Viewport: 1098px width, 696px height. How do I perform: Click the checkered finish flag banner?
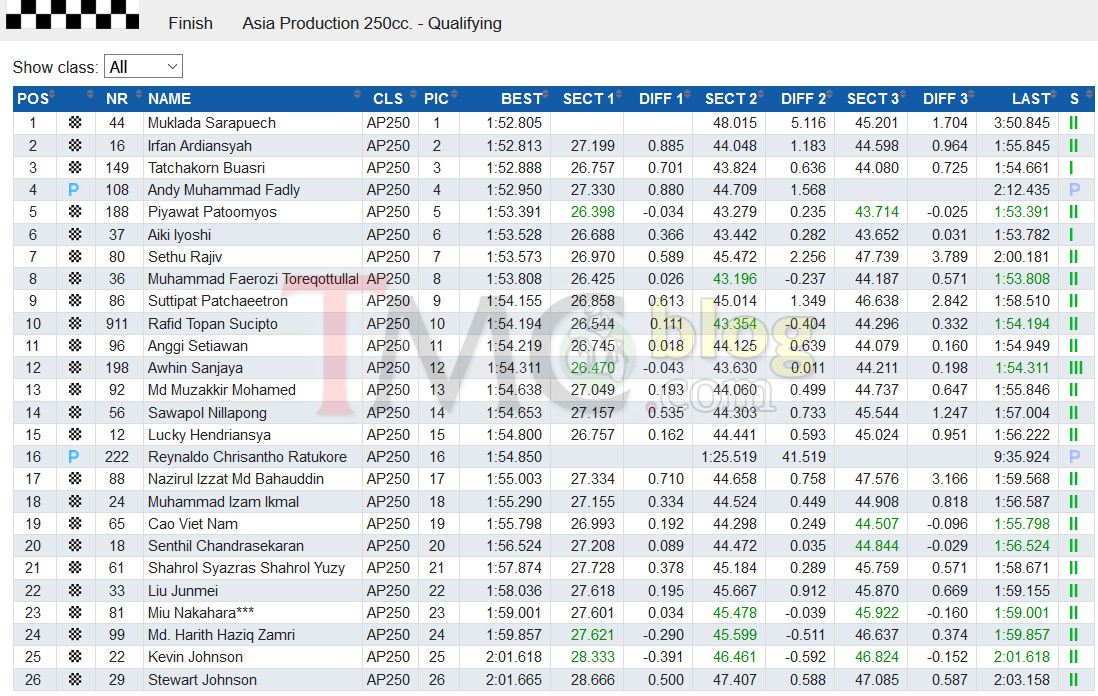[x=72, y=14]
